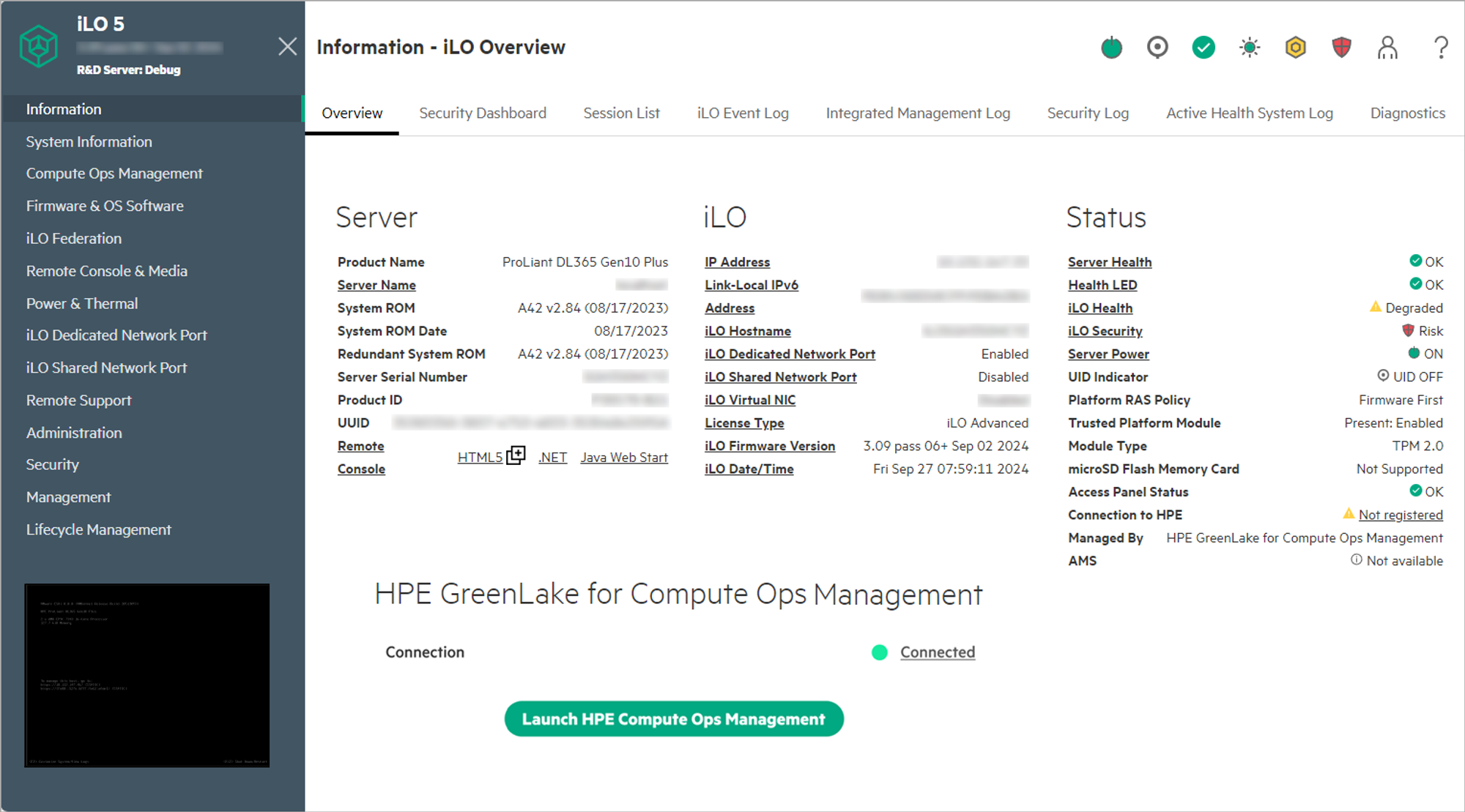Click the power status icon in header
Screen dimensions: 1465x812
pyautogui.click(x=1111, y=48)
